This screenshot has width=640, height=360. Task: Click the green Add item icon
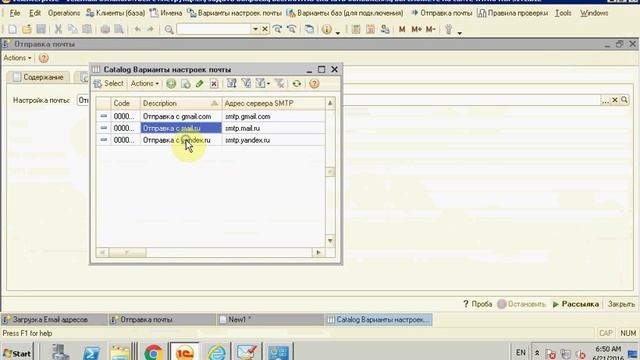(171, 84)
